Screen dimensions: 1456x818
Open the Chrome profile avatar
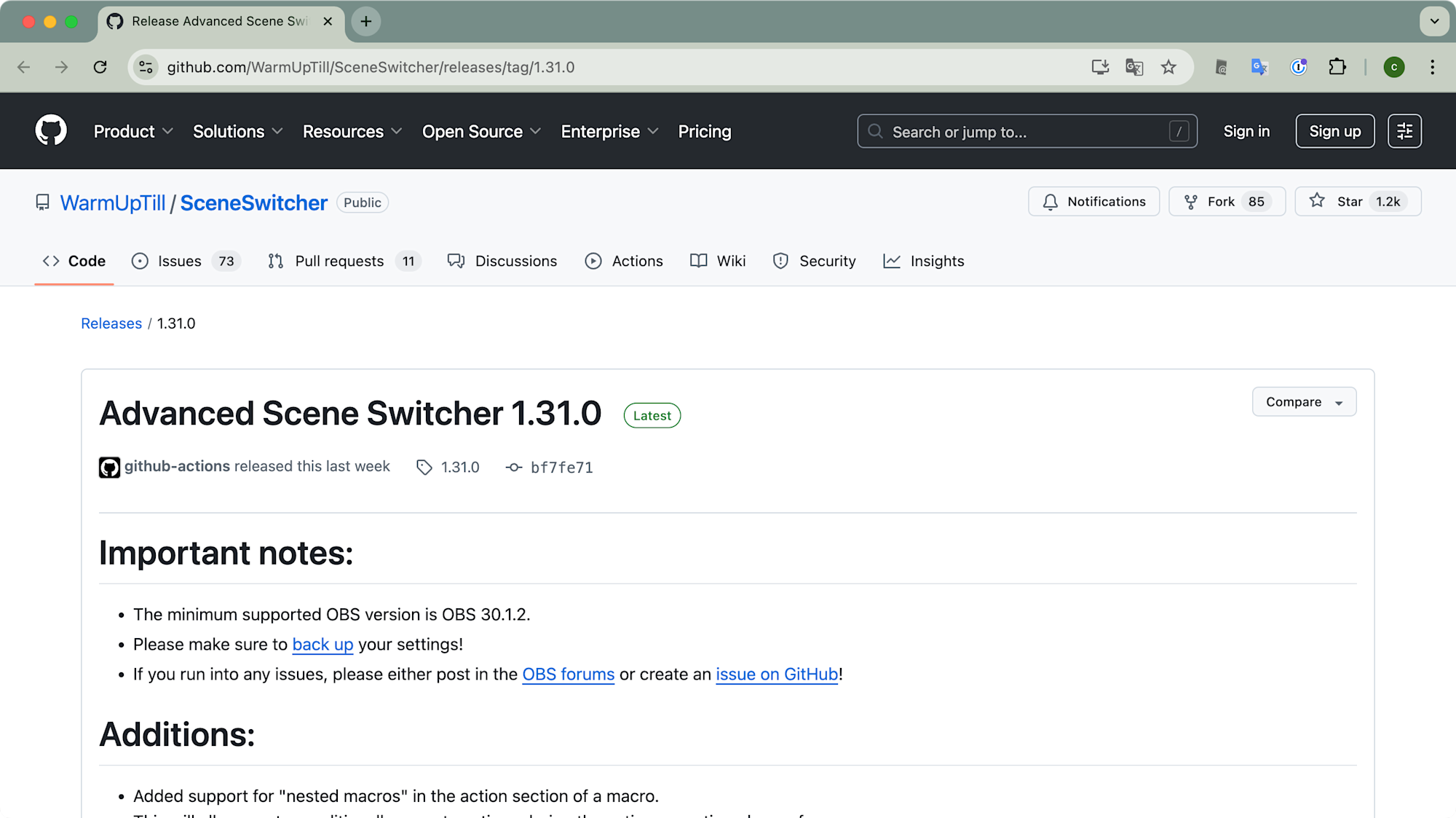[1394, 67]
